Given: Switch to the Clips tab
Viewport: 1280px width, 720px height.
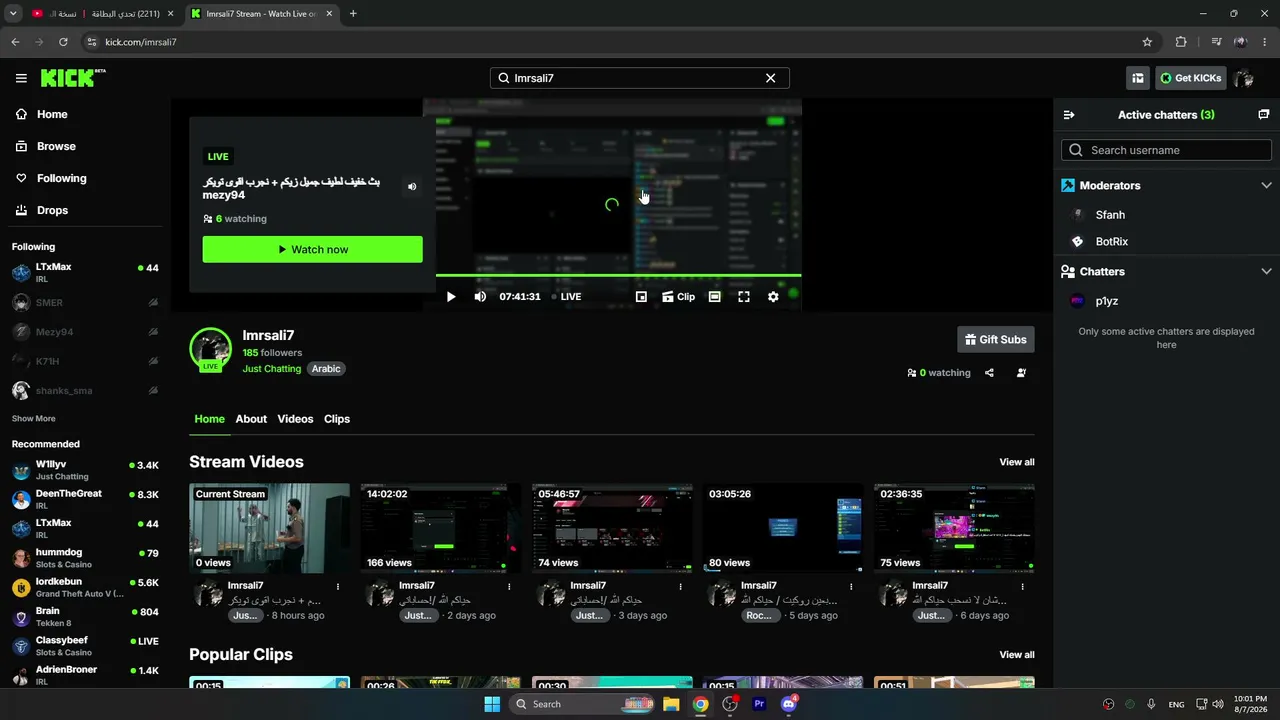Looking at the screenshot, I should click(x=337, y=419).
